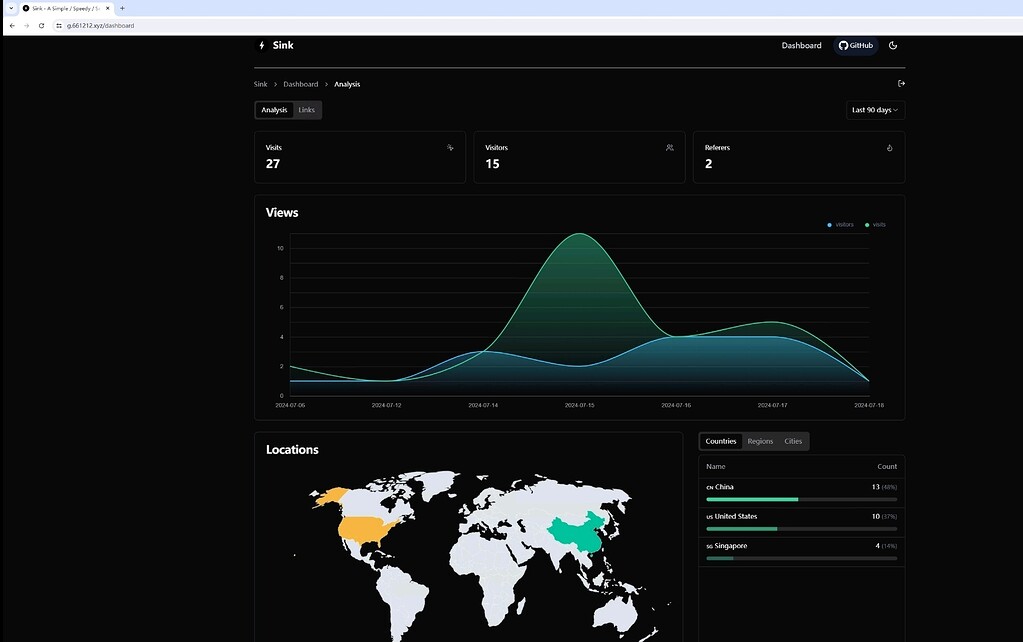Viewport: 1023px width, 642px height.
Task: Click the United States country row
Action: click(801, 522)
